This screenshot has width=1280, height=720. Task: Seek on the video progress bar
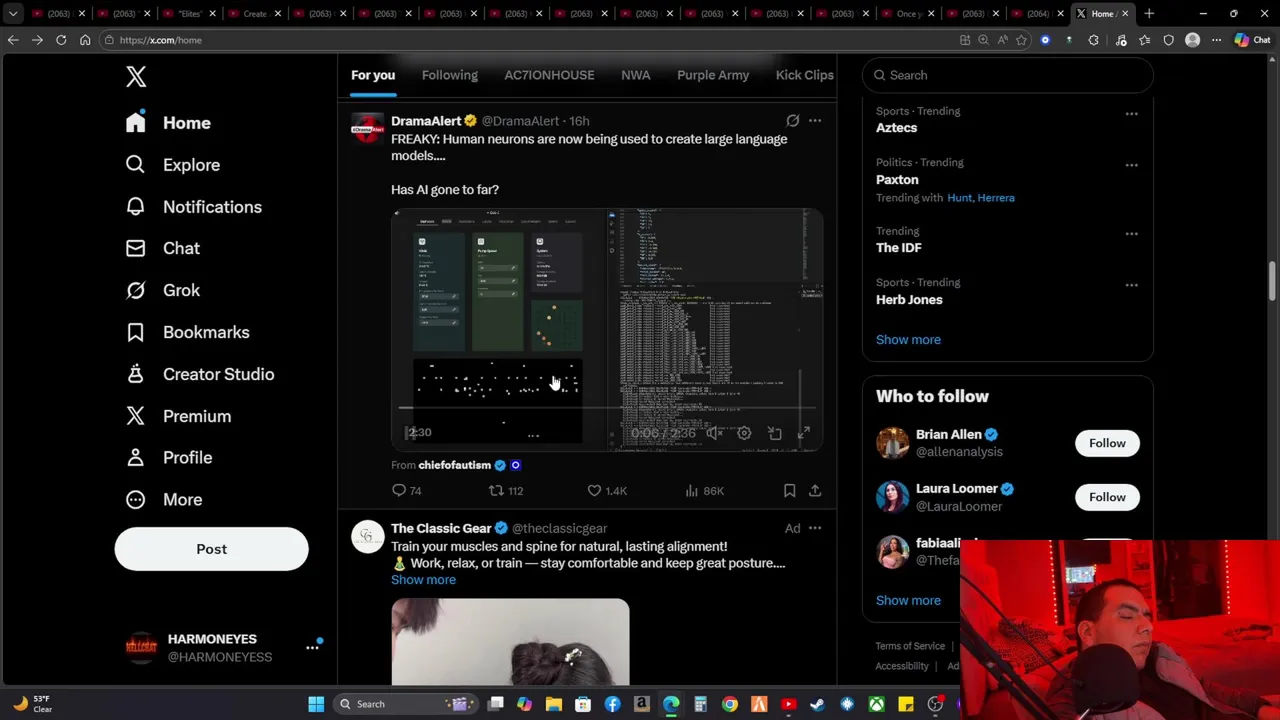(x=607, y=408)
